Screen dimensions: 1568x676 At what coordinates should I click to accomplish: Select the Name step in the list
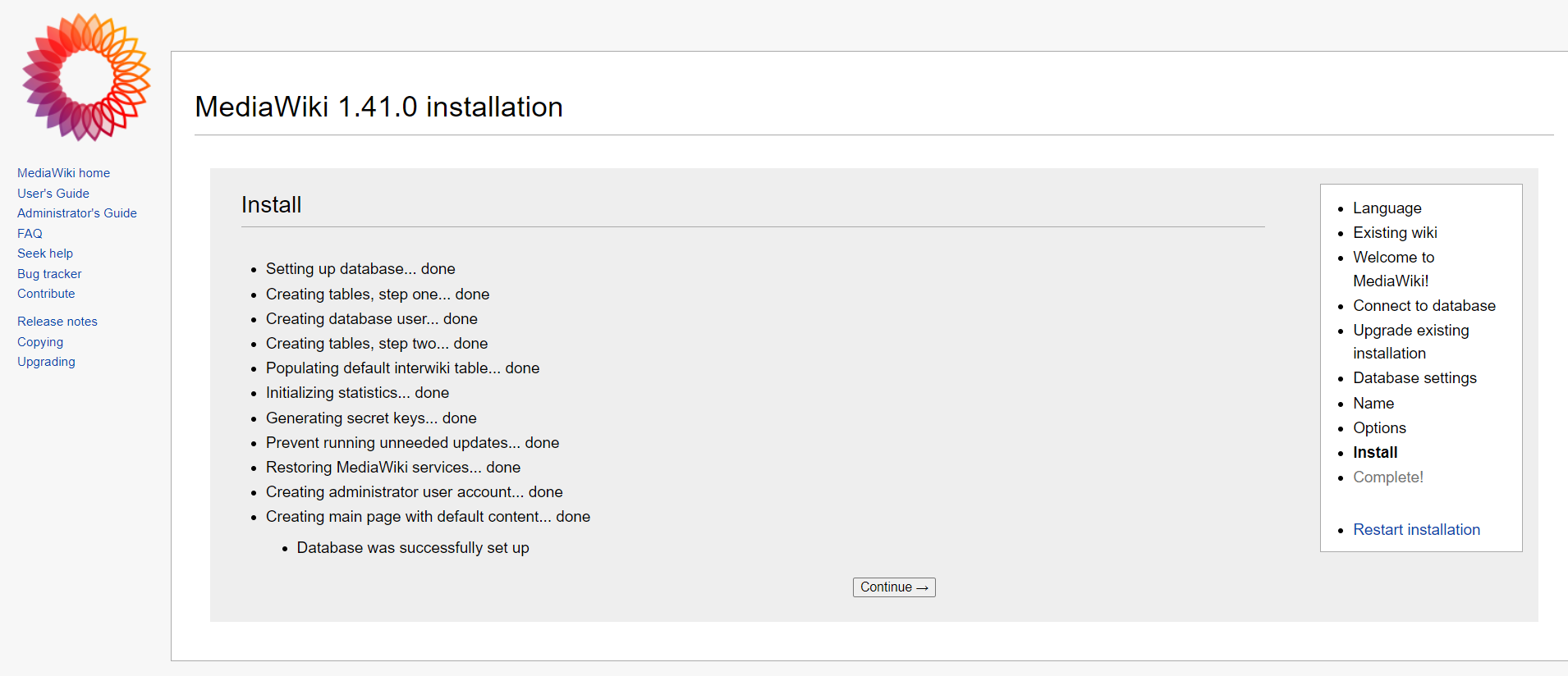point(1373,404)
